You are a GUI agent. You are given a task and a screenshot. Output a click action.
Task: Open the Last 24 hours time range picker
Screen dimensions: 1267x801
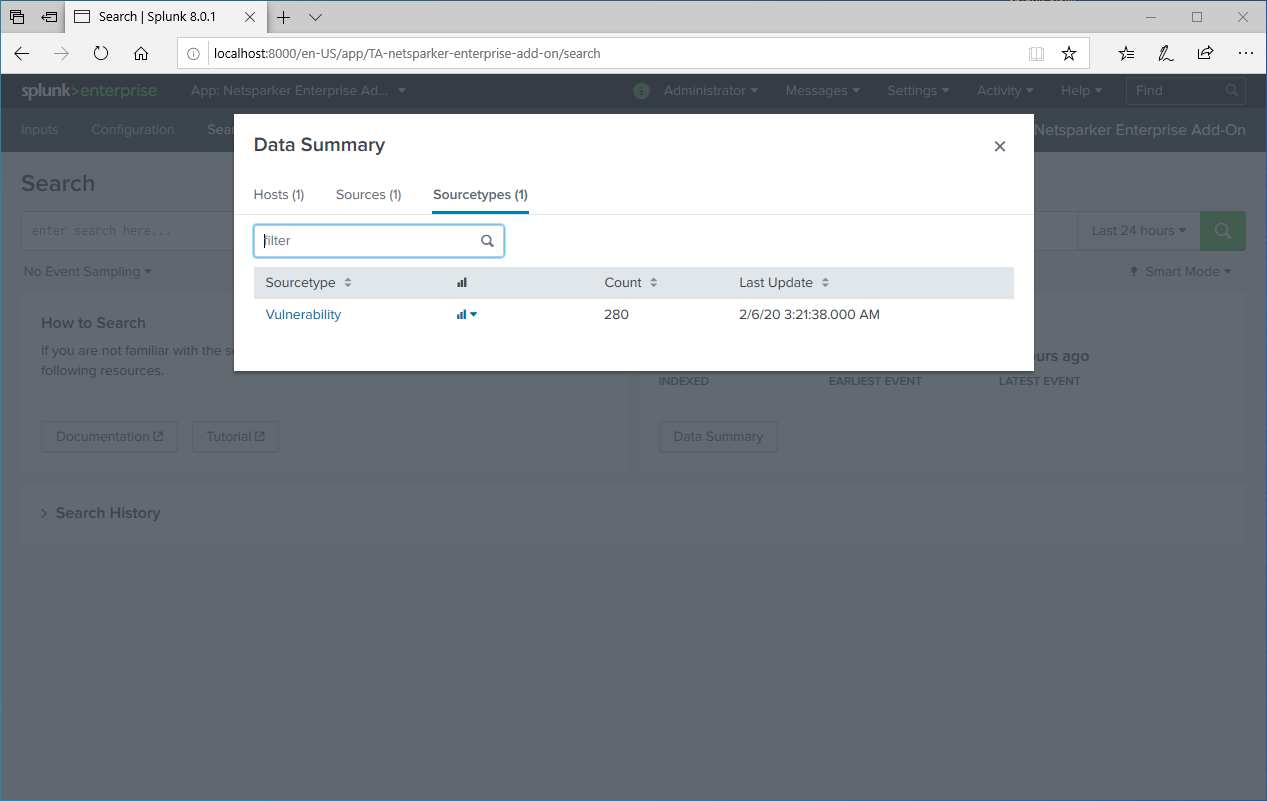(1138, 230)
